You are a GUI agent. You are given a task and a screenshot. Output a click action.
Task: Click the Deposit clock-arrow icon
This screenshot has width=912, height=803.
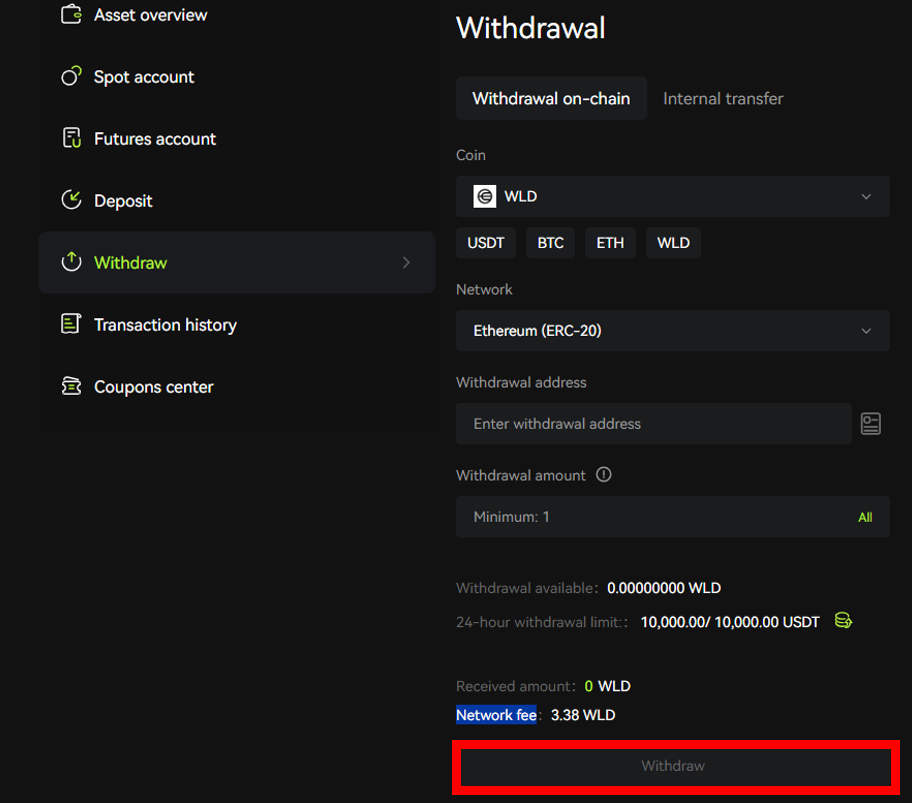tap(71, 200)
